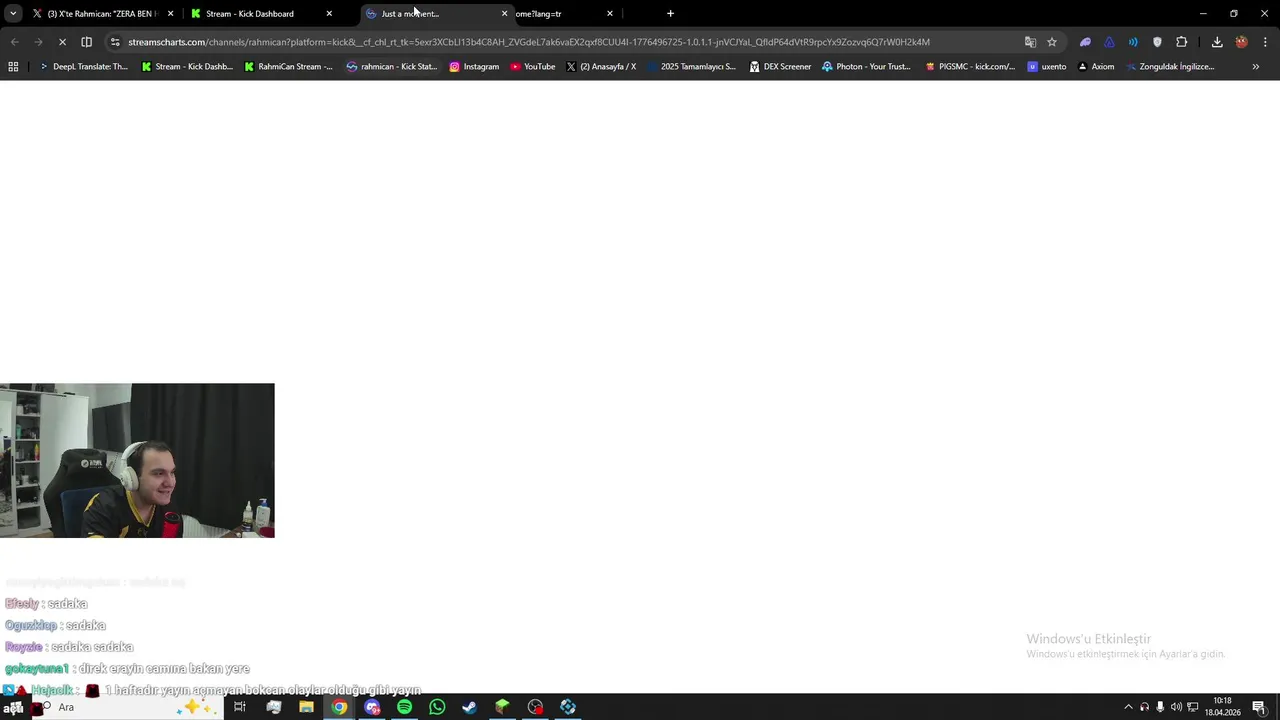The image size is (1280, 720).
Task: Open WhatsApp from the taskbar
Action: pos(437,707)
